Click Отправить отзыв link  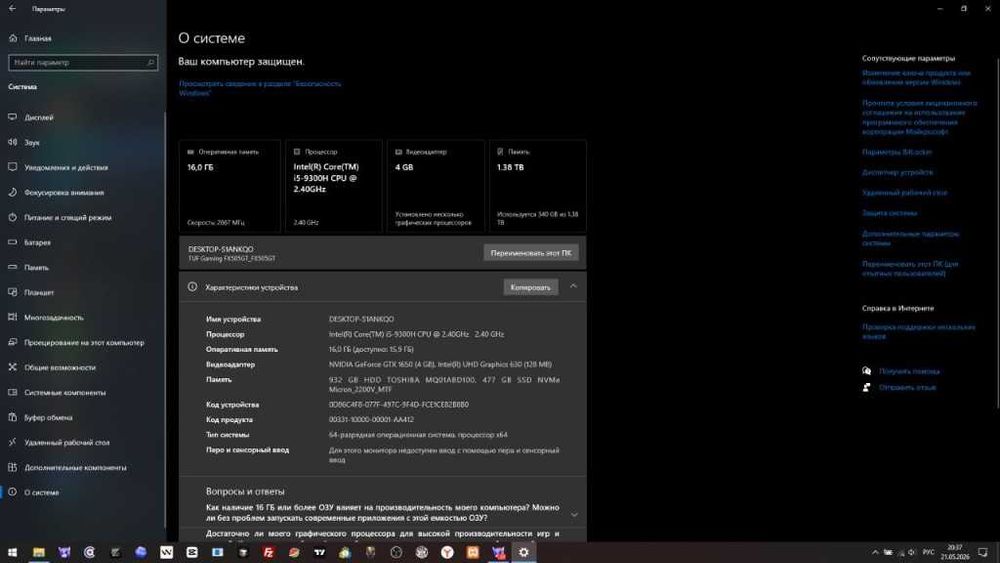point(907,387)
